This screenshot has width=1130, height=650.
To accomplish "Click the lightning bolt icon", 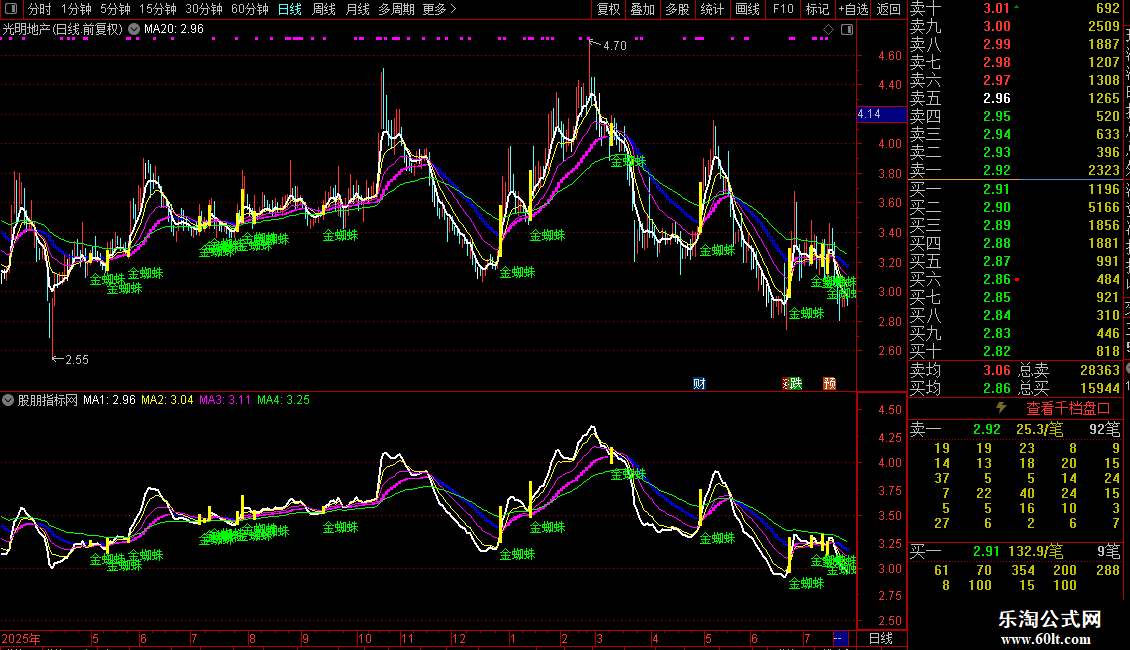I will pyautogui.click(x=1001, y=408).
